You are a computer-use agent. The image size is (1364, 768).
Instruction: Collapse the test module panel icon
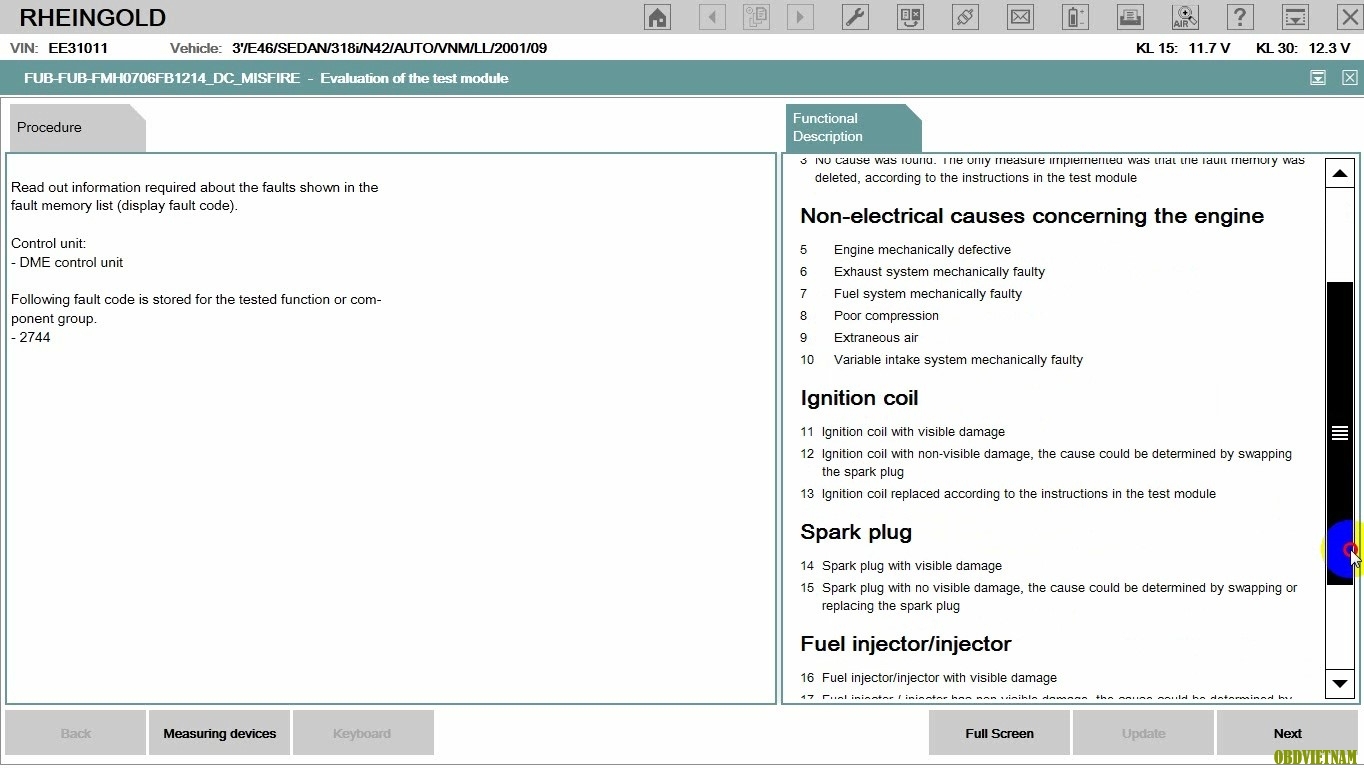pos(1318,78)
